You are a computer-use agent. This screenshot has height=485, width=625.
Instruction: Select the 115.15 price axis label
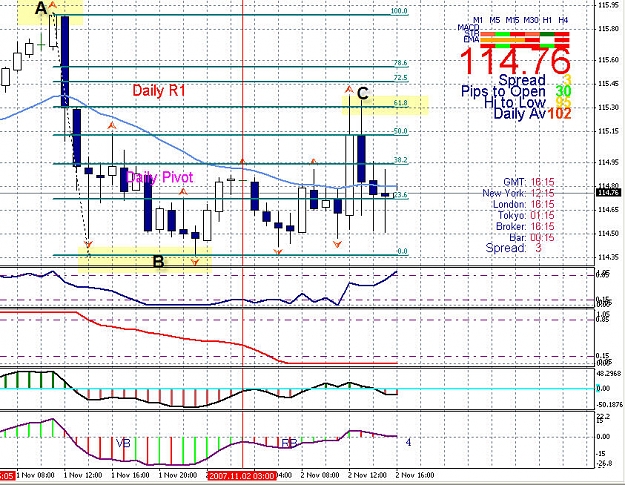point(609,131)
